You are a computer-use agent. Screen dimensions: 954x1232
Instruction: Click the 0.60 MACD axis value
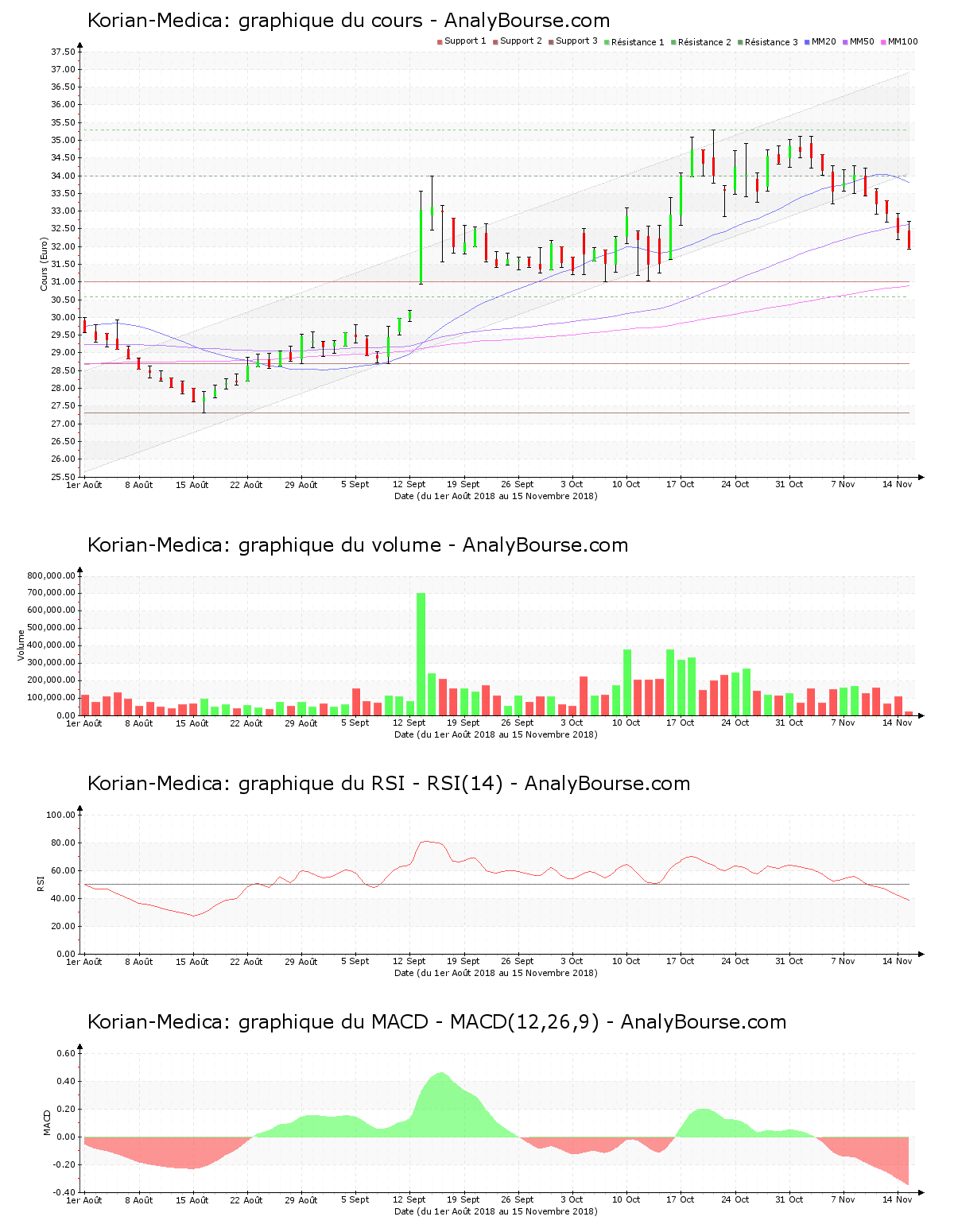[66, 1053]
